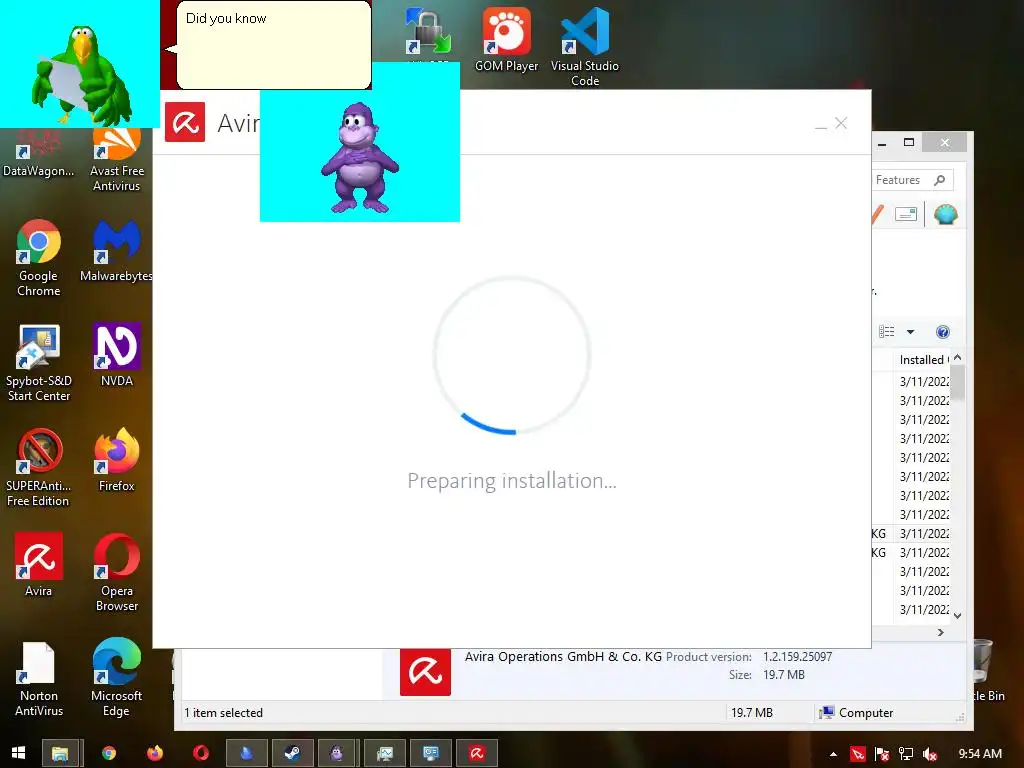
Task: Click the muted volume tray icon
Action: point(930,754)
